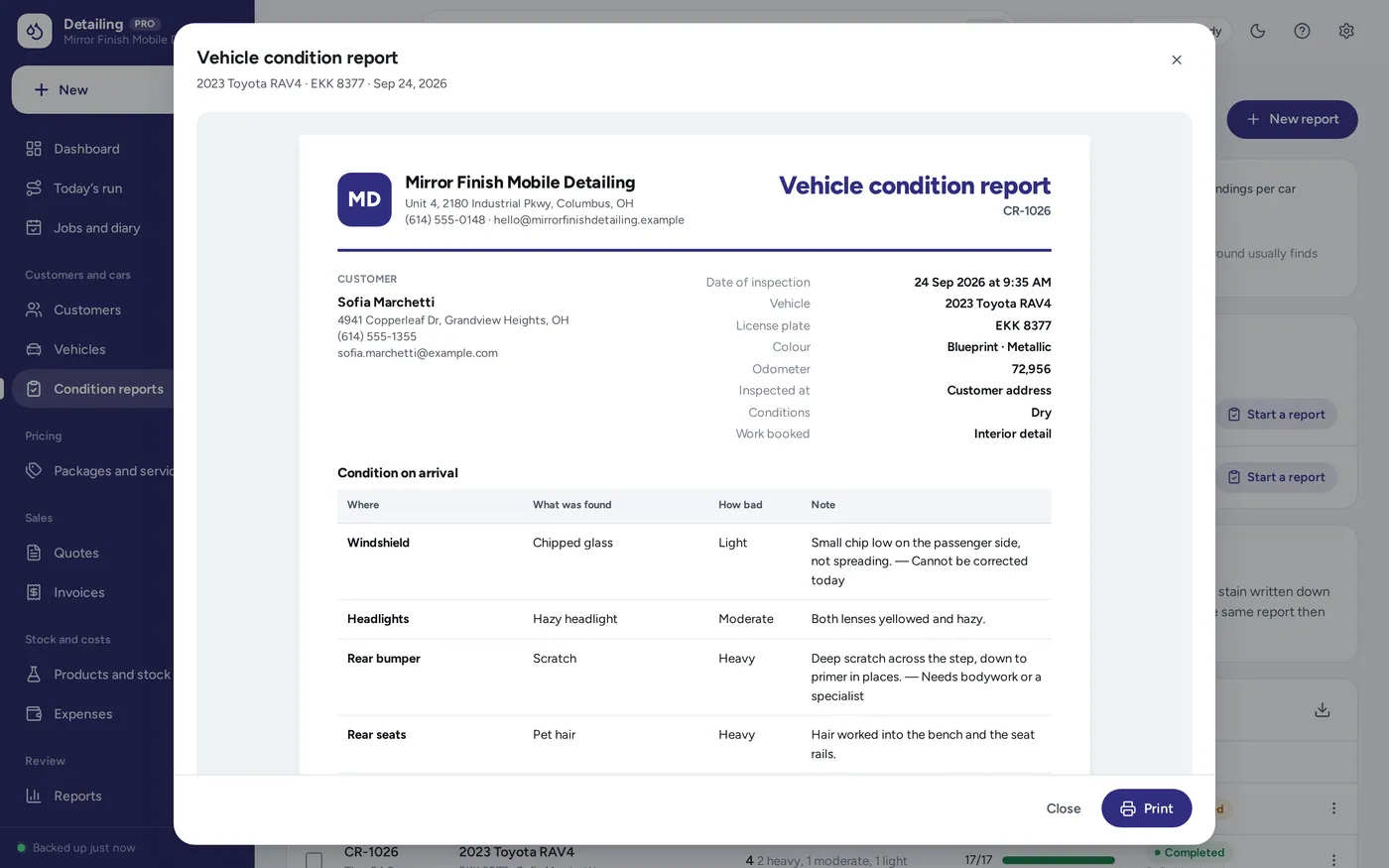This screenshot has height=868, width=1389.
Task: Click the Detailing app logo icon
Action: click(35, 31)
